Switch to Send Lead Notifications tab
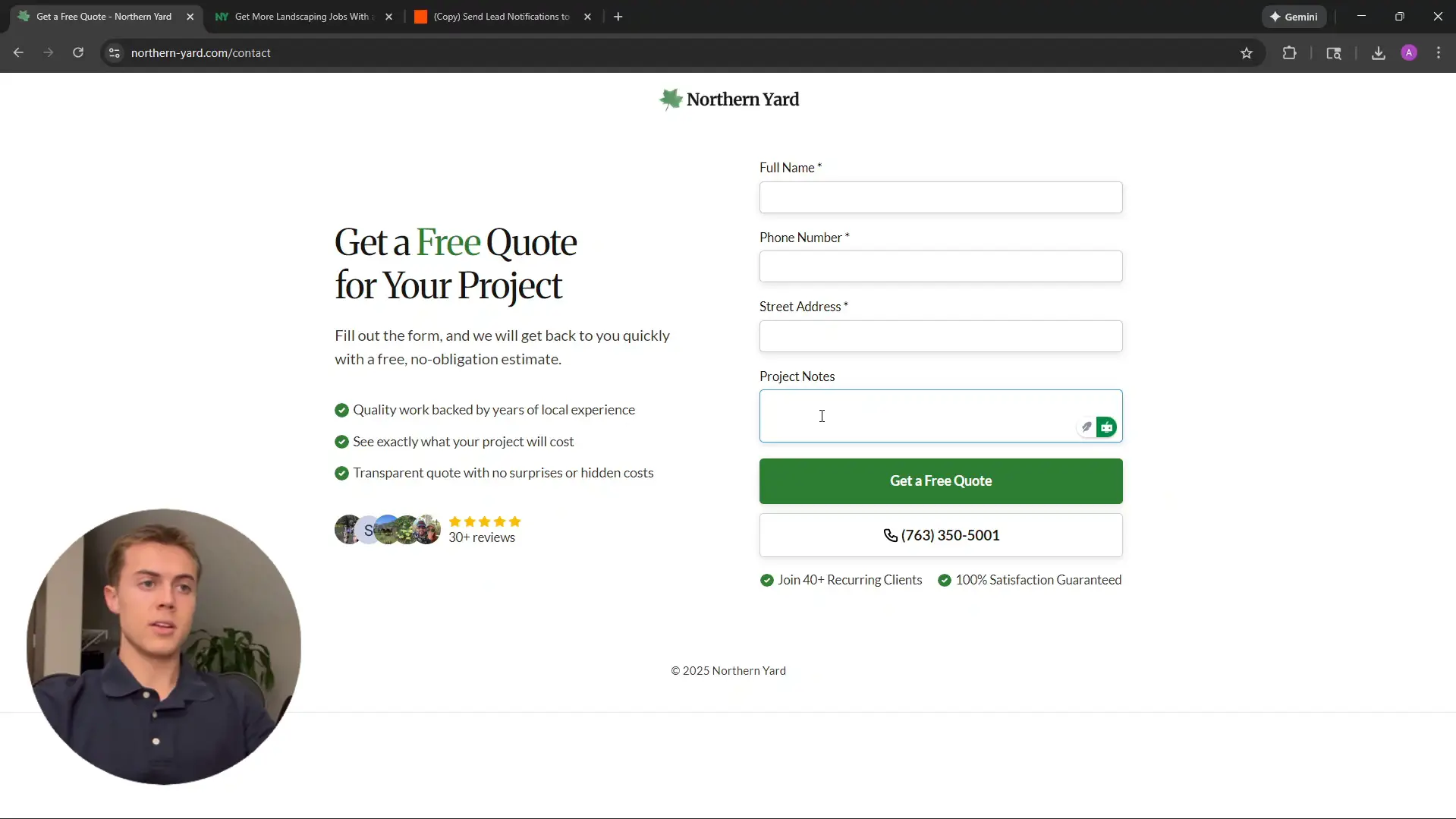Screen dimensions: 1456x819 [501, 17]
